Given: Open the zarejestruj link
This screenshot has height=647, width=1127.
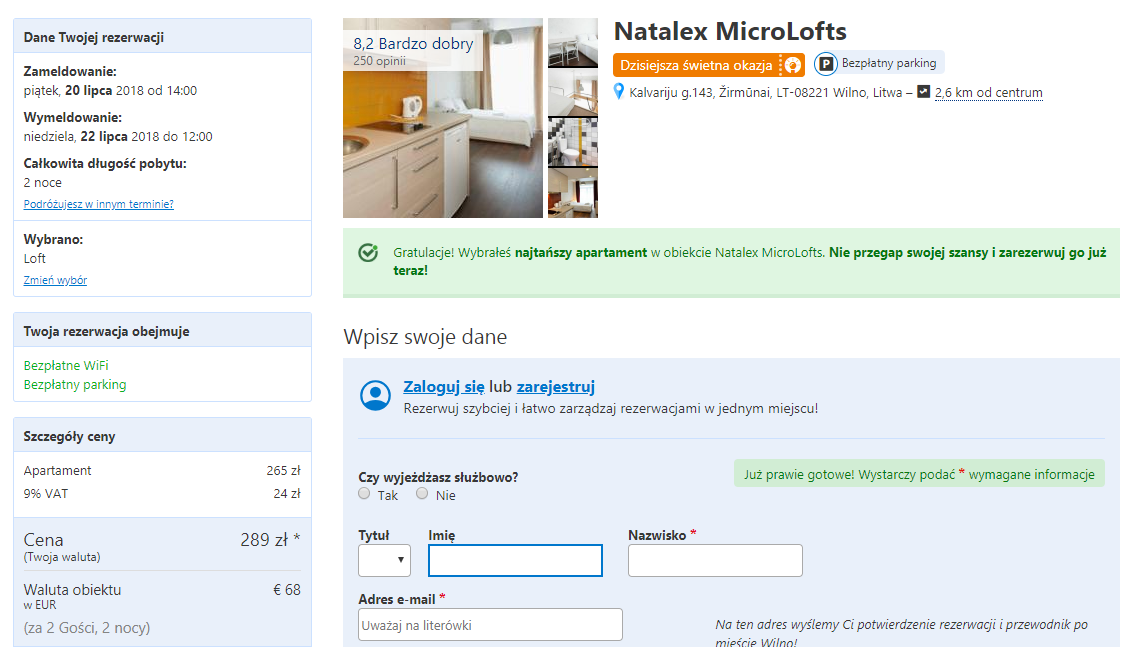Looking at the screenshot, I should [556, 387].
